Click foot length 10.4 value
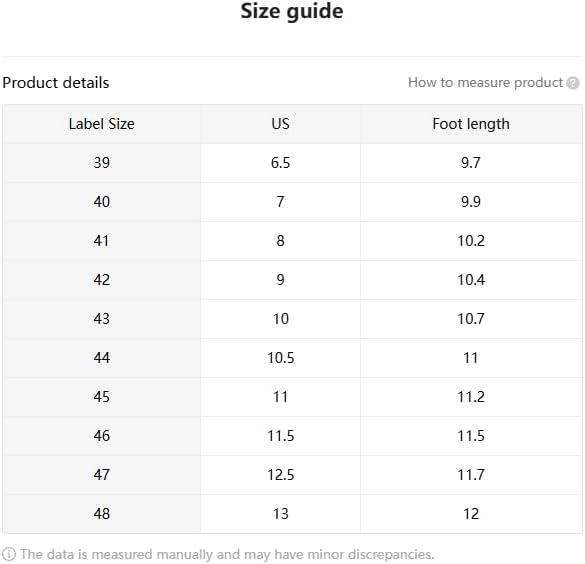Viewport: 585px width, 564px height. pos(471,280)
